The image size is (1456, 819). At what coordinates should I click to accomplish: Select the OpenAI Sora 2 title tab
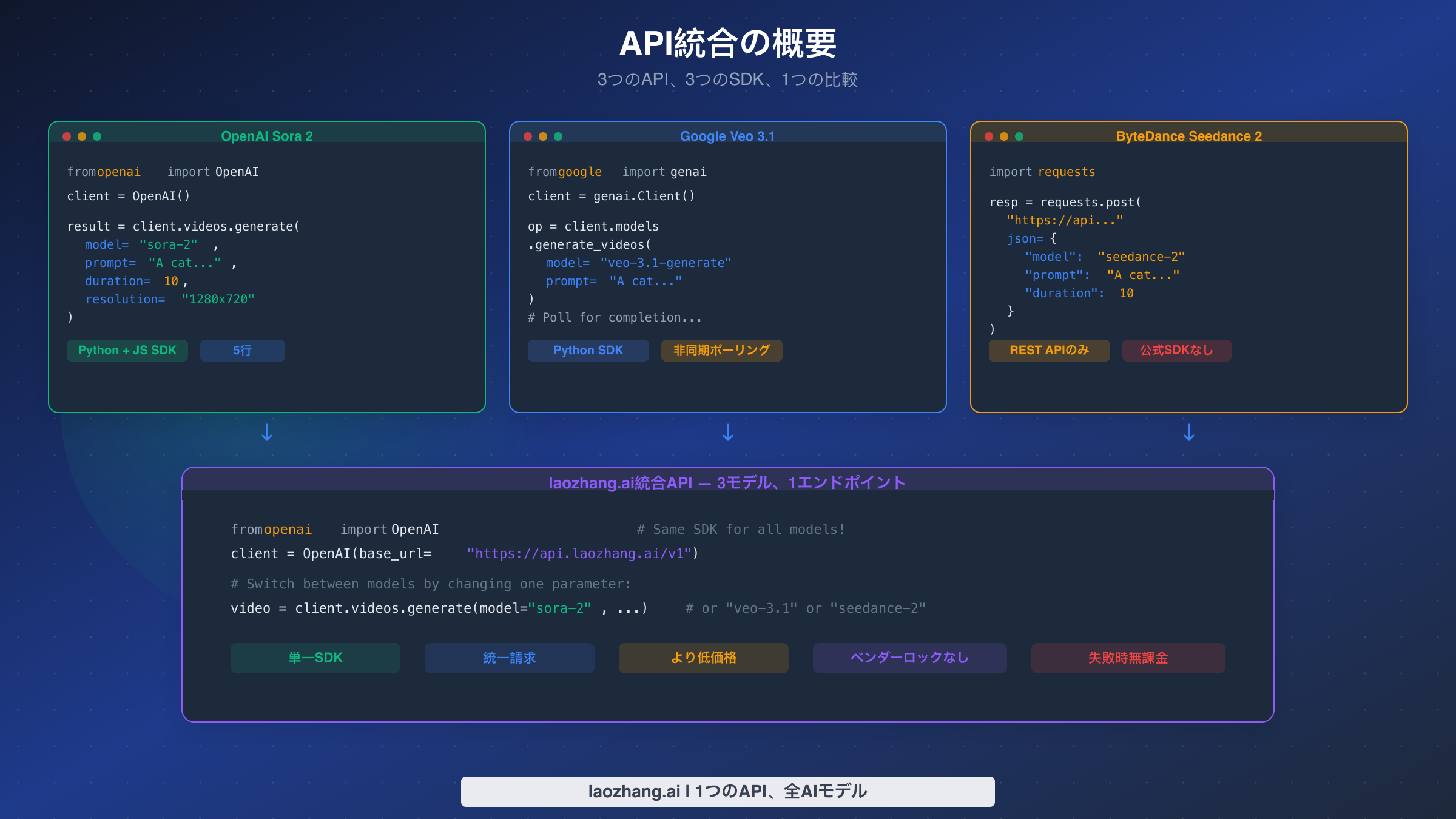tap(267, 136)
